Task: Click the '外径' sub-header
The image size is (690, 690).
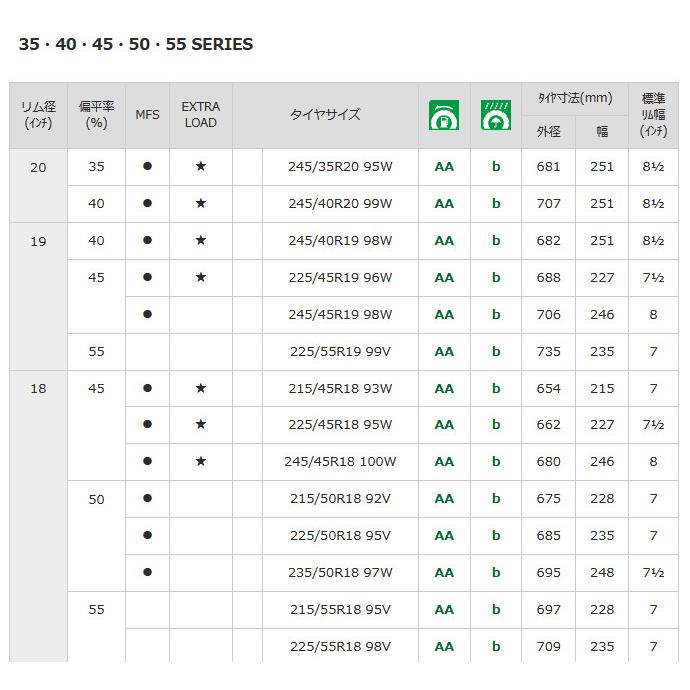Action: click(548, 132)
